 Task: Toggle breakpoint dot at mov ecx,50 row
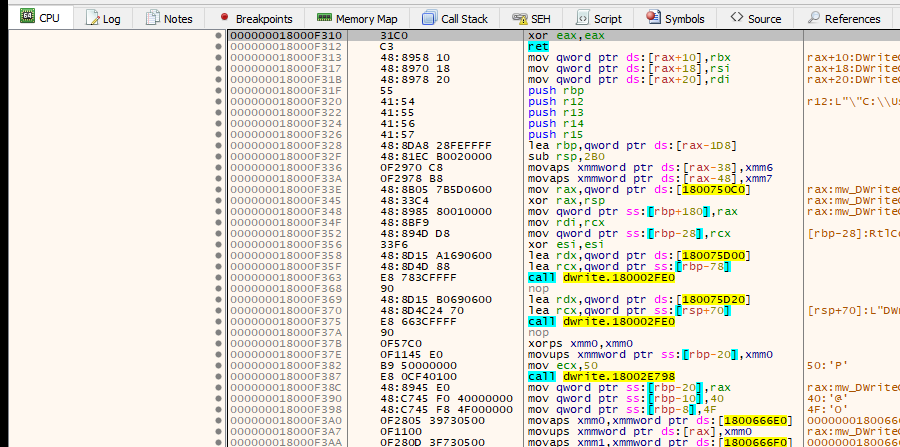218,366
